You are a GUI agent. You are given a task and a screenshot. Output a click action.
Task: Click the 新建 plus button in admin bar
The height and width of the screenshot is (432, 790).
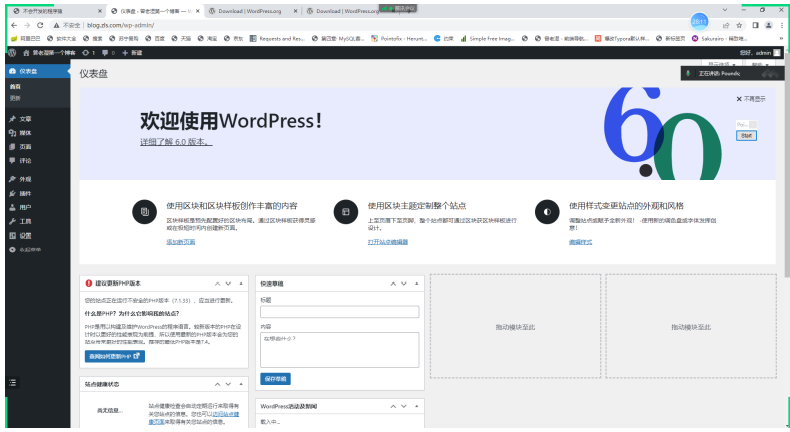(x=132, y=52)
